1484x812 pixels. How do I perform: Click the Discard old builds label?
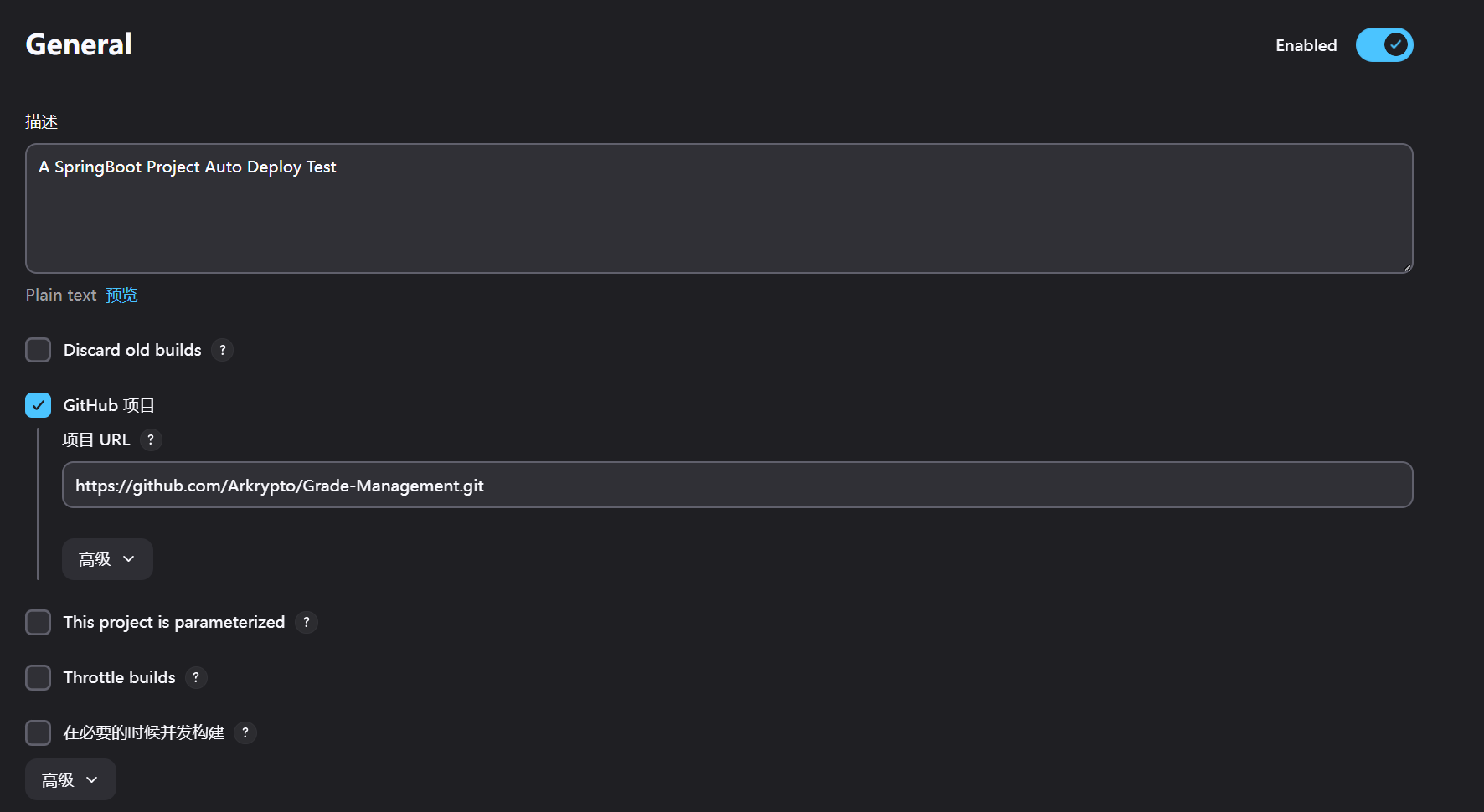click(x=132, y=350)
